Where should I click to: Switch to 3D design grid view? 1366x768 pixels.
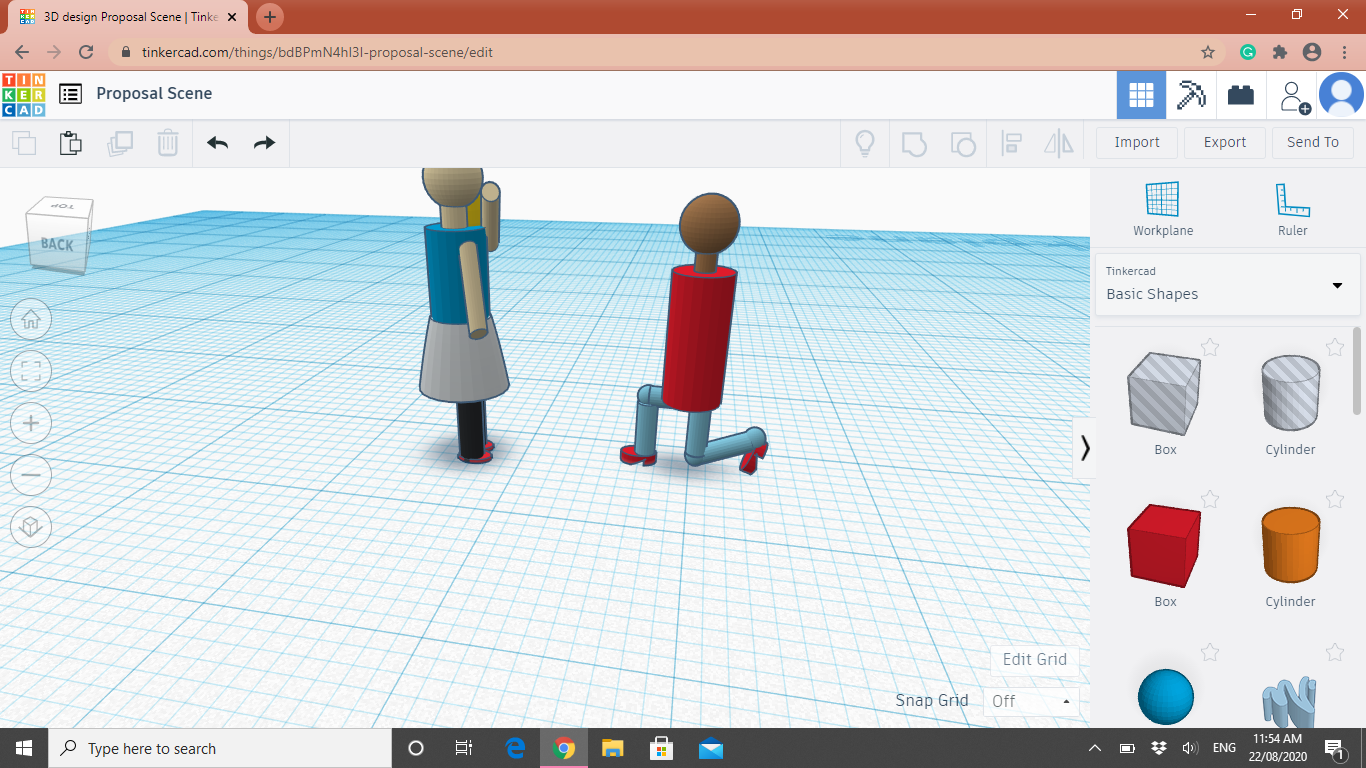click(x=1141, y=95)
